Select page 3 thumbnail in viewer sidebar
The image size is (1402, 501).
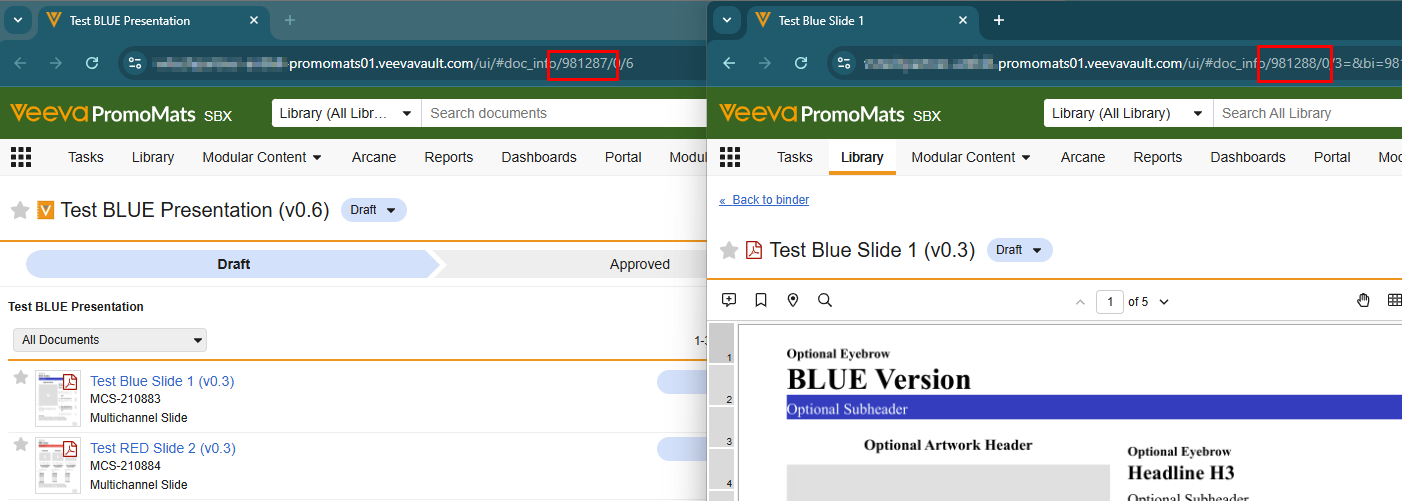tap(721, 427)
